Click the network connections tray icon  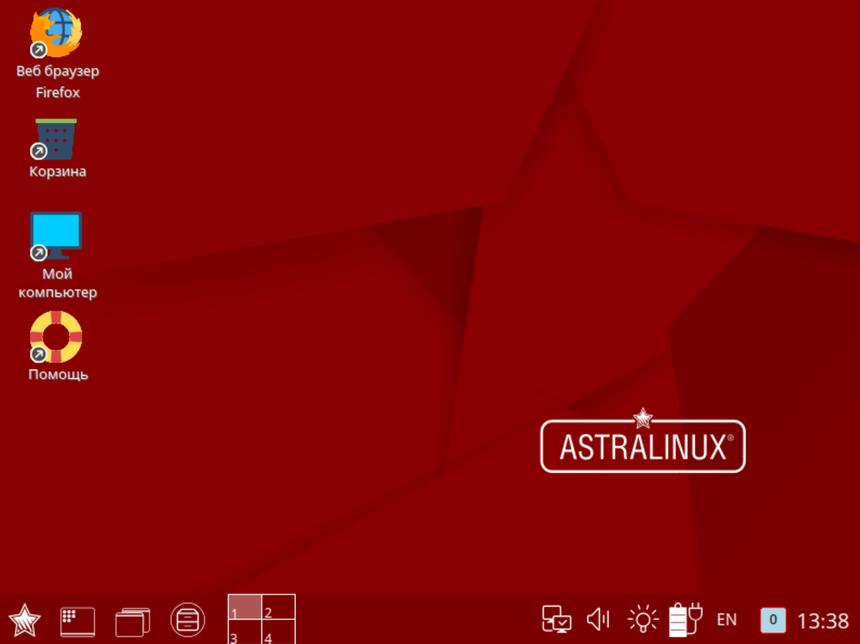click(556, 619)
